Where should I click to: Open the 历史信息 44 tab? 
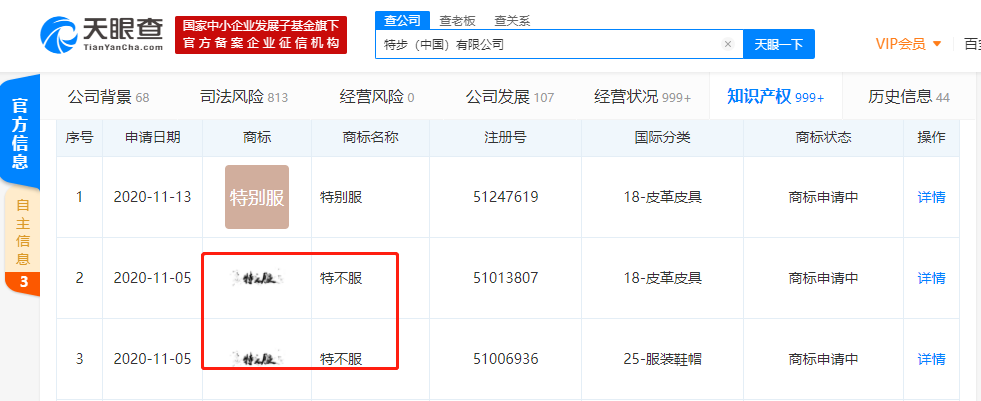(908, 97)
